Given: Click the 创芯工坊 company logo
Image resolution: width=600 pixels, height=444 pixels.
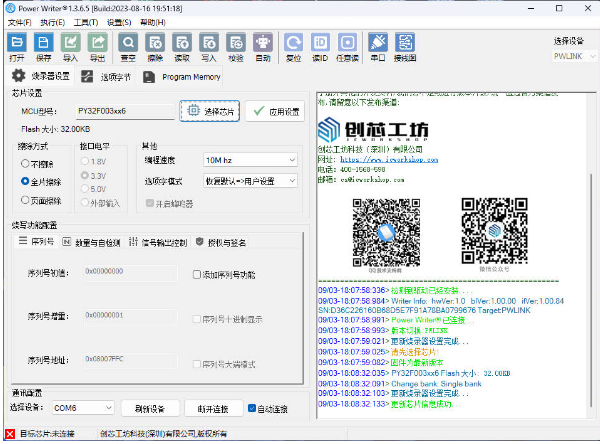Looking at the screenshot, I should pos(373,129).
